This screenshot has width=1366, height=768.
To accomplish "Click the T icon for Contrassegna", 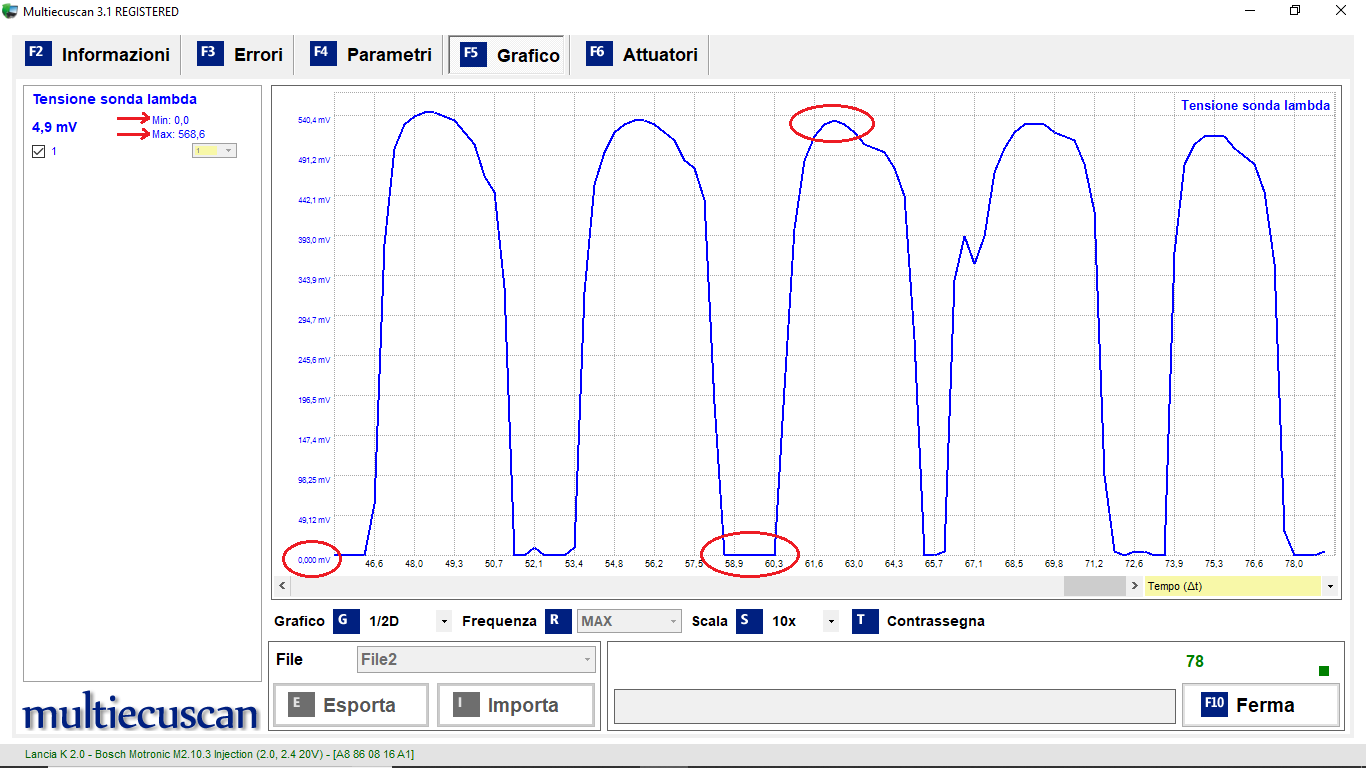I will (865, 621).
